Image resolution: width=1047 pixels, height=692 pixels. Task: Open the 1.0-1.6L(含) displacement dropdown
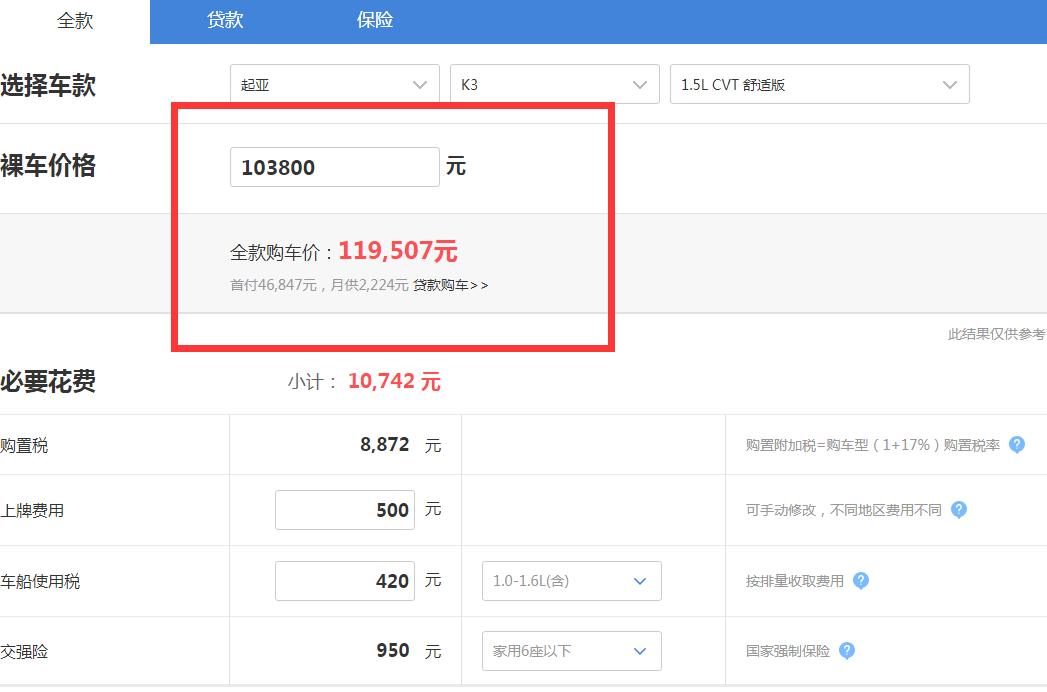point(572,581)
